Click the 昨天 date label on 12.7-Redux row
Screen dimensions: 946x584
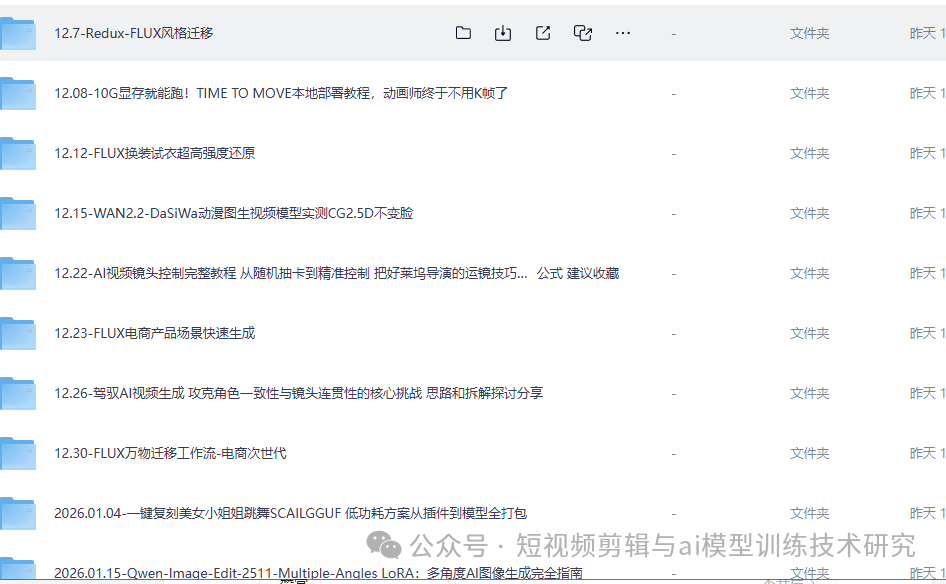pyautogui.click(x=926, y=33)
